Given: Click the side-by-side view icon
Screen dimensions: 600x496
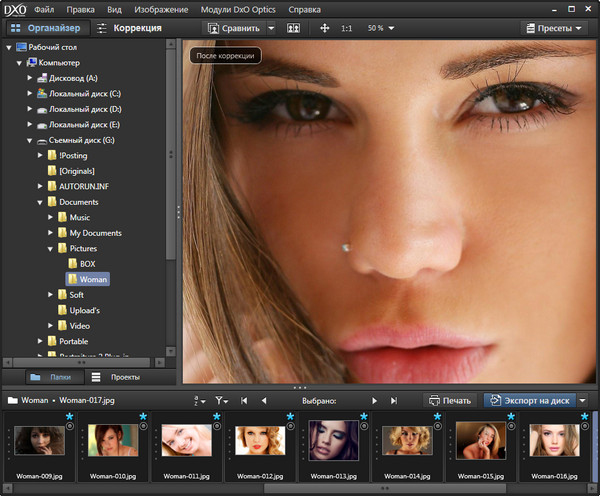Looking at the screenshot, I should point(293,28).
